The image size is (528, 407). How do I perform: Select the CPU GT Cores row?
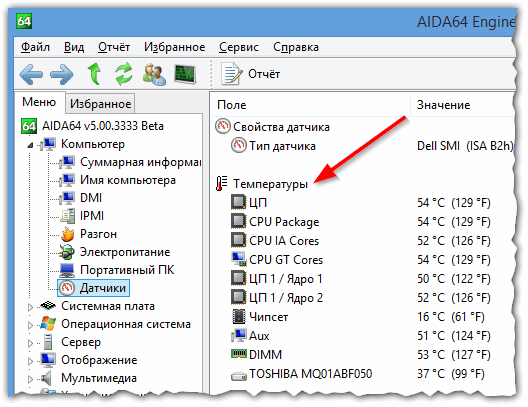(362, 260)
